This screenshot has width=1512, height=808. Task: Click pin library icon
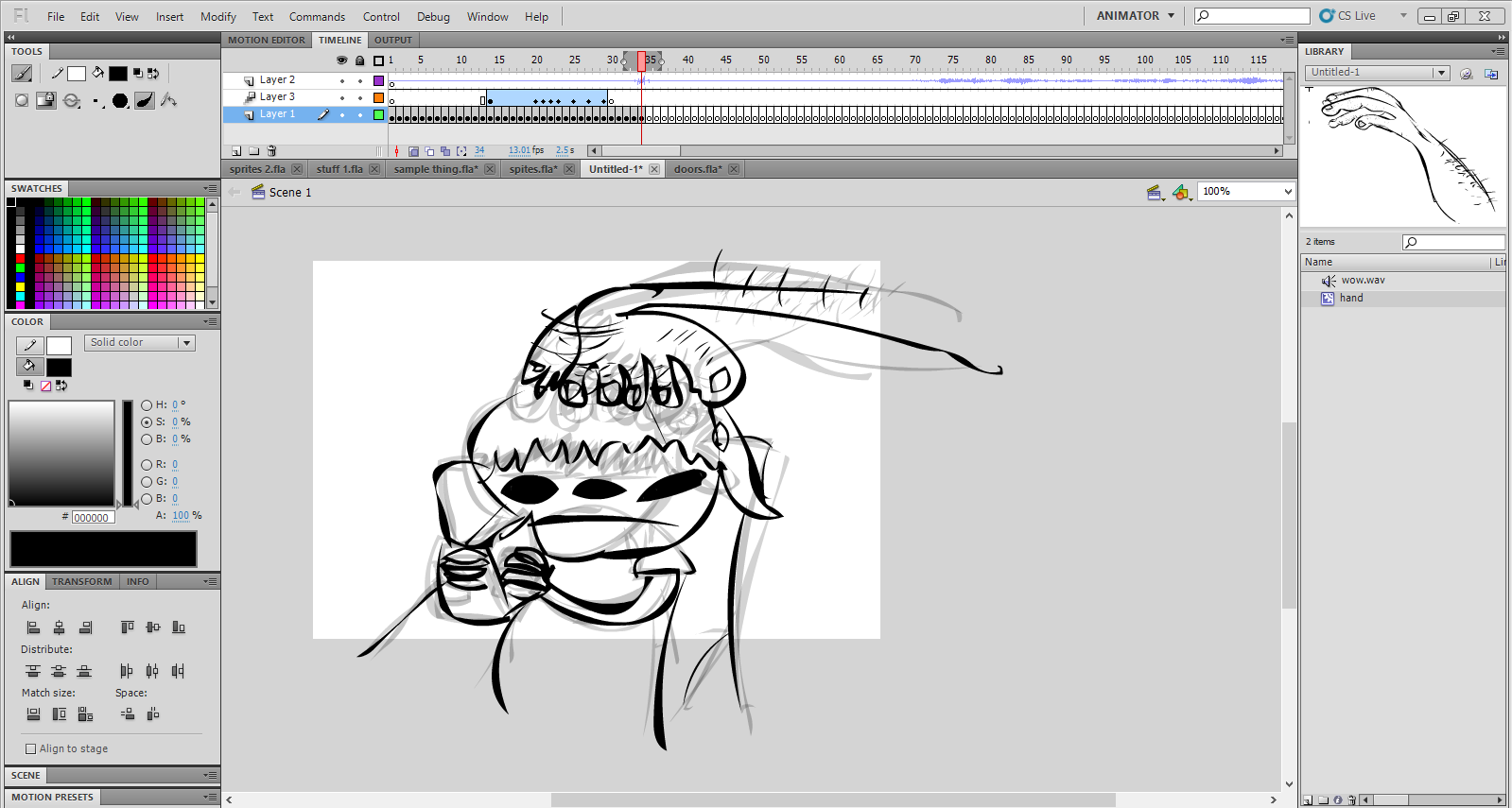[1466, 73]
